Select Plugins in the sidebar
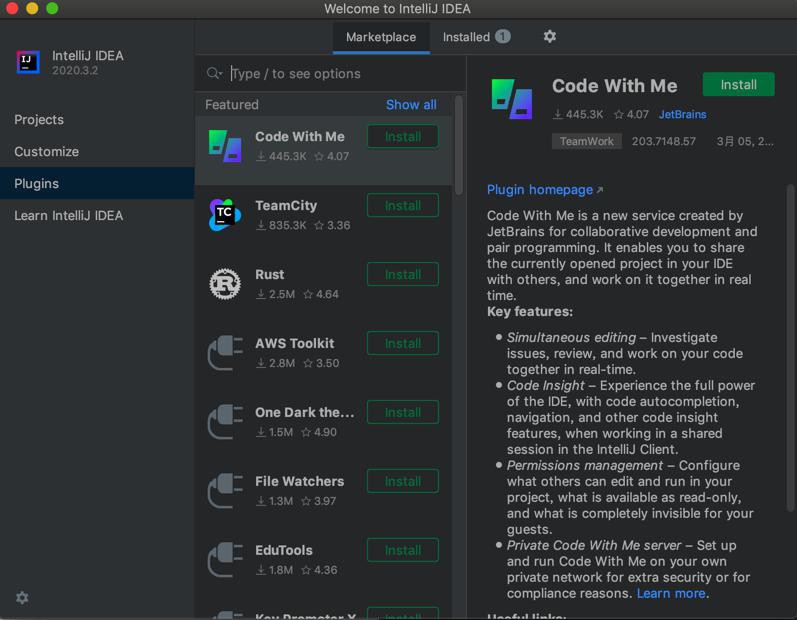797x620 pixels. pos(97,183)
